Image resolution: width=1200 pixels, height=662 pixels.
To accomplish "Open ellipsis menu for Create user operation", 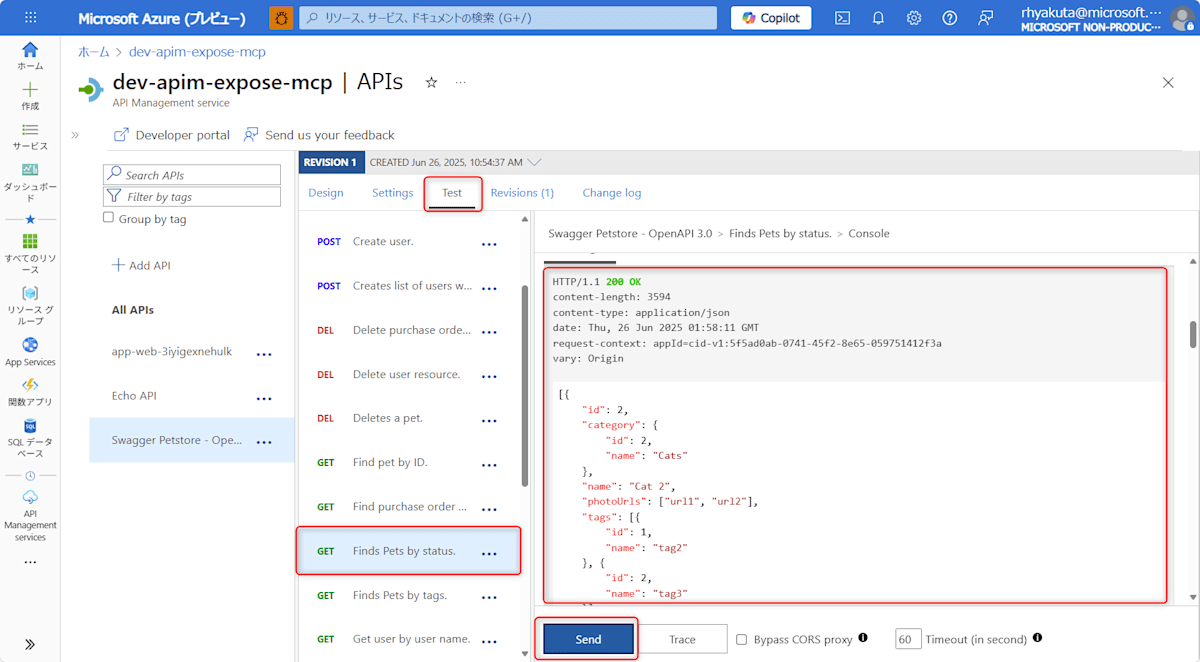I will coord(490,243).
